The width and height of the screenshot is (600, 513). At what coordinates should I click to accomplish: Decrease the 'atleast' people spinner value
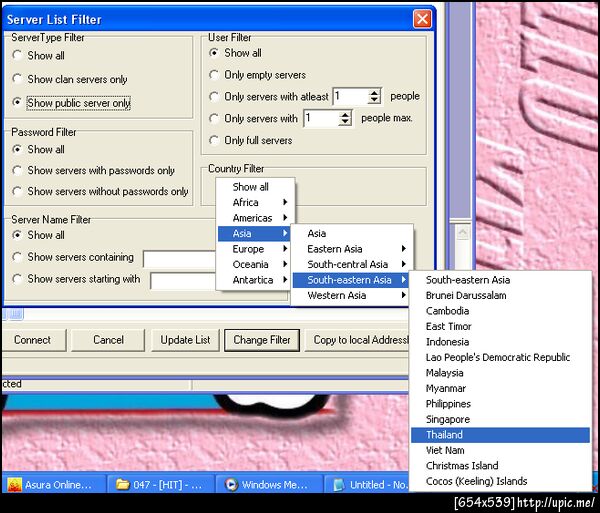click(374, 100)
